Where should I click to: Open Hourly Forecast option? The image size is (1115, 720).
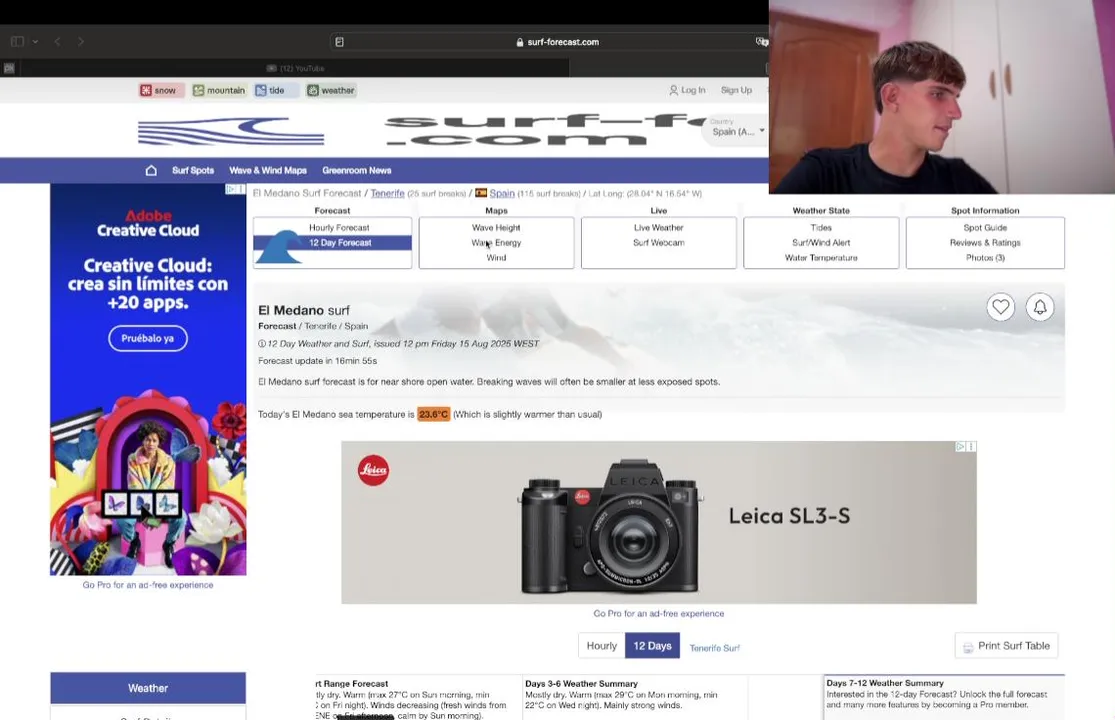click(339, 227)
